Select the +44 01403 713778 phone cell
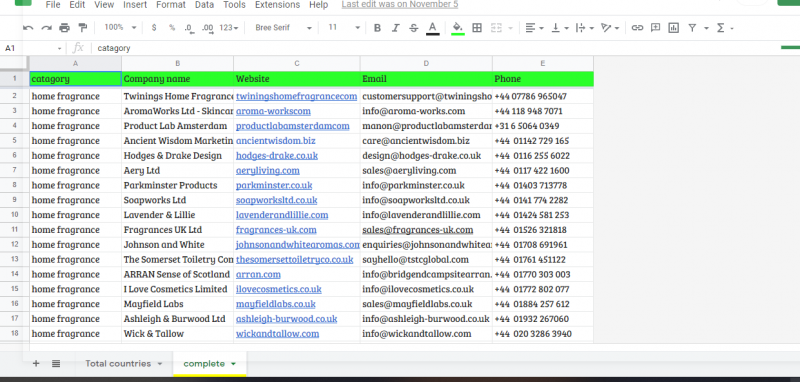Screen dimensions: 800x382 (x=543, y=185)
